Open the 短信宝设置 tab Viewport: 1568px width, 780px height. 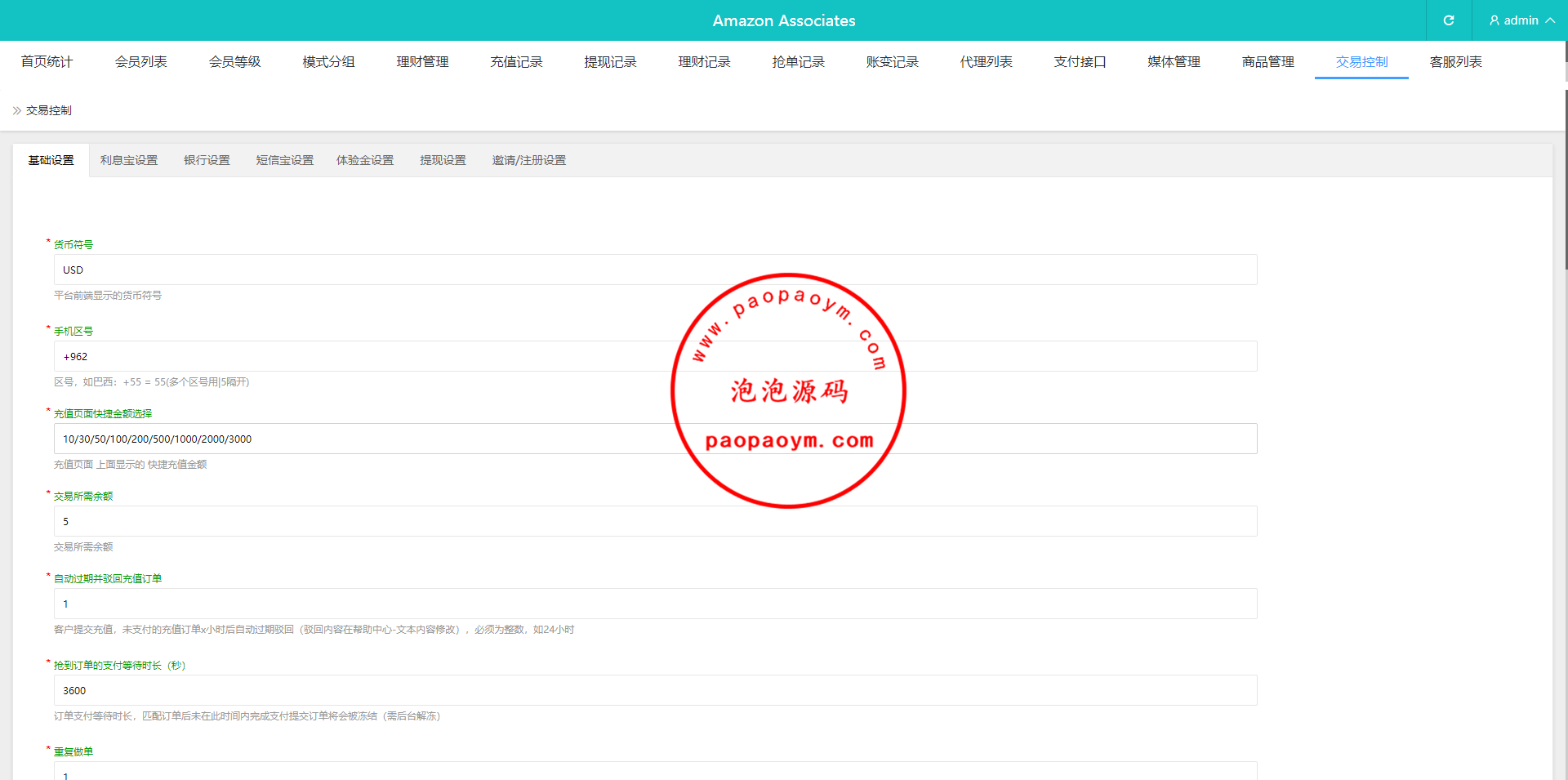284,160
